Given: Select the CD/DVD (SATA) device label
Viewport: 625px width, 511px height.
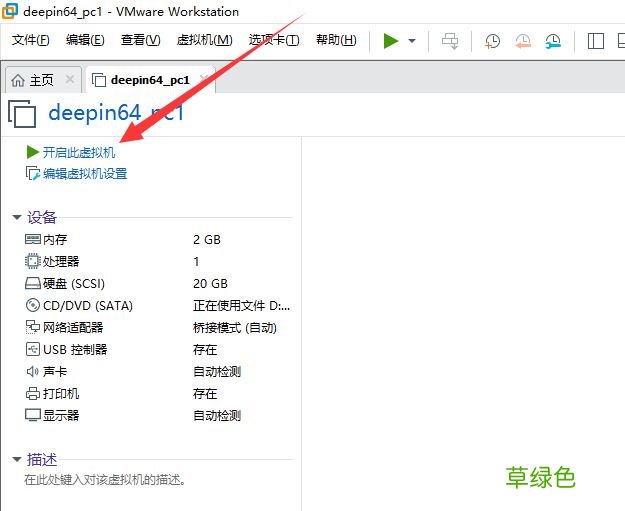Looking at the screenshot, I should (88, 306).
